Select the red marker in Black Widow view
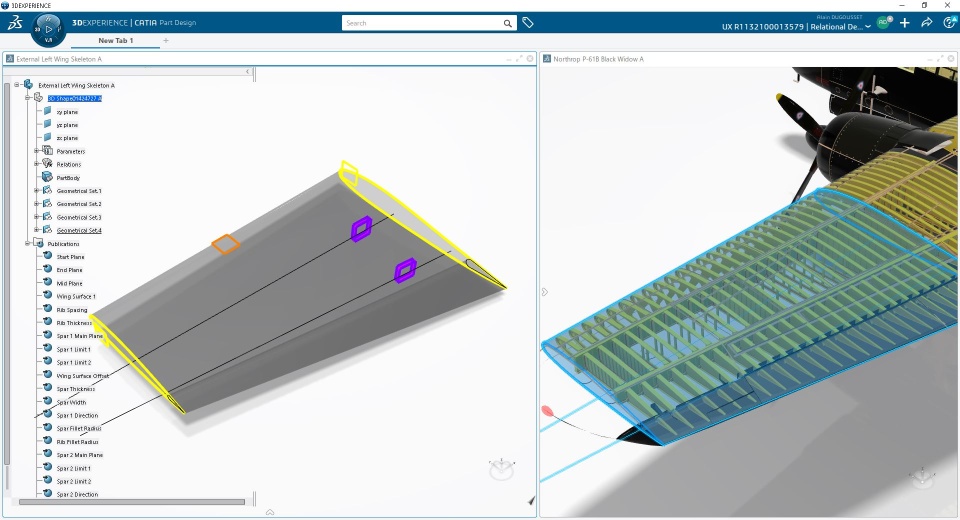The image size is (960, 520). pos(548,411)
